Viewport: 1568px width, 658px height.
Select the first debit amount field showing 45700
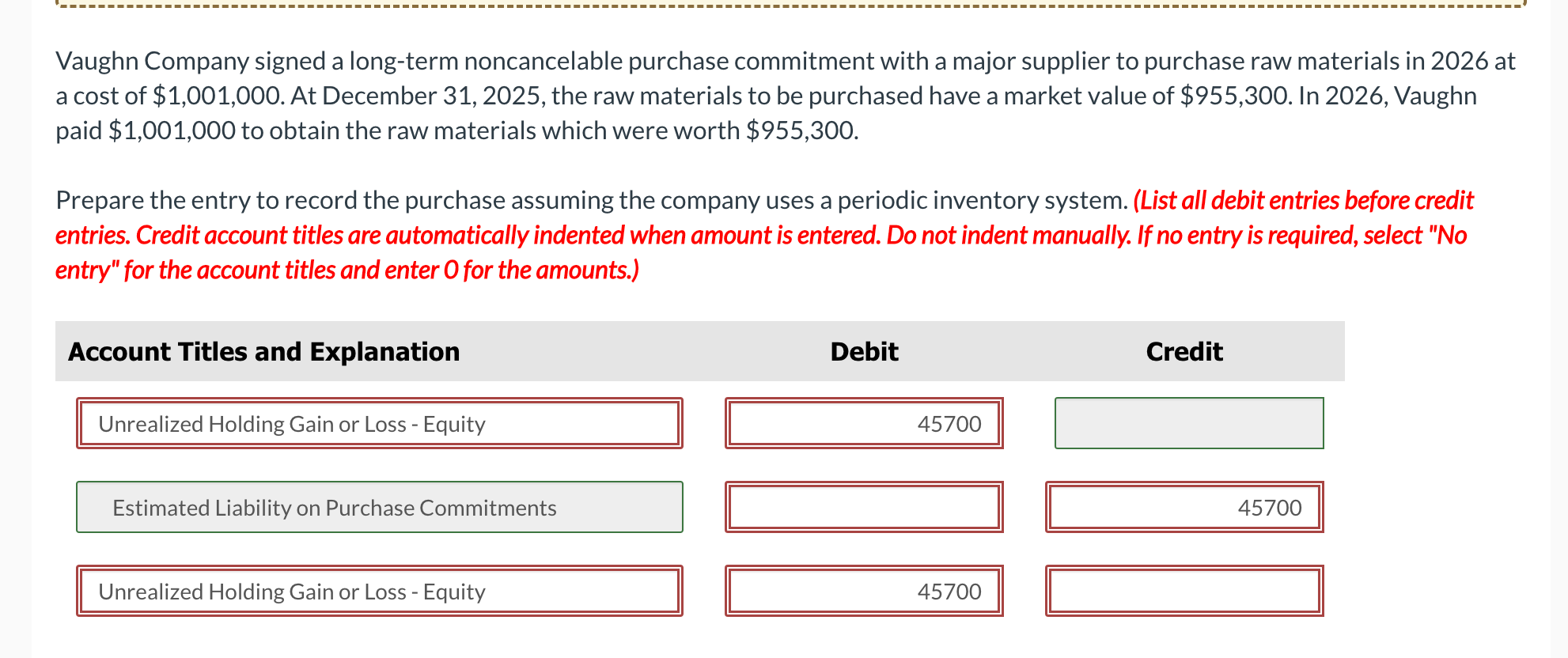863,423
